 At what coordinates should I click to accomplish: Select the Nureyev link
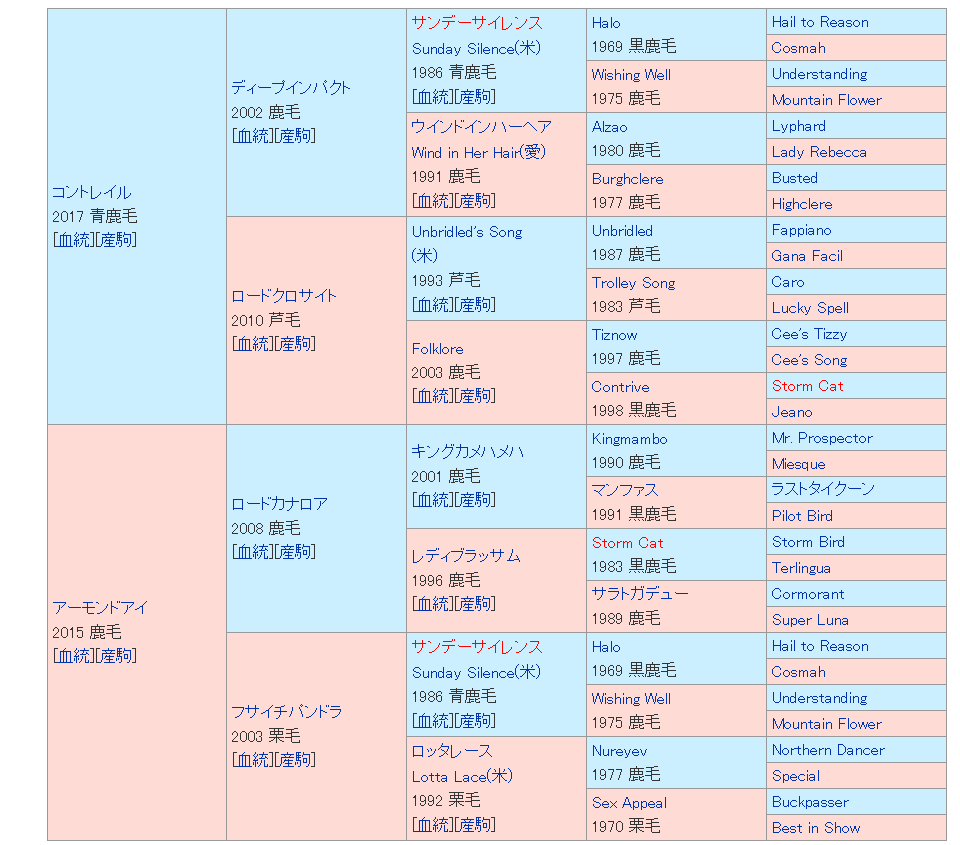click(619, 752)
